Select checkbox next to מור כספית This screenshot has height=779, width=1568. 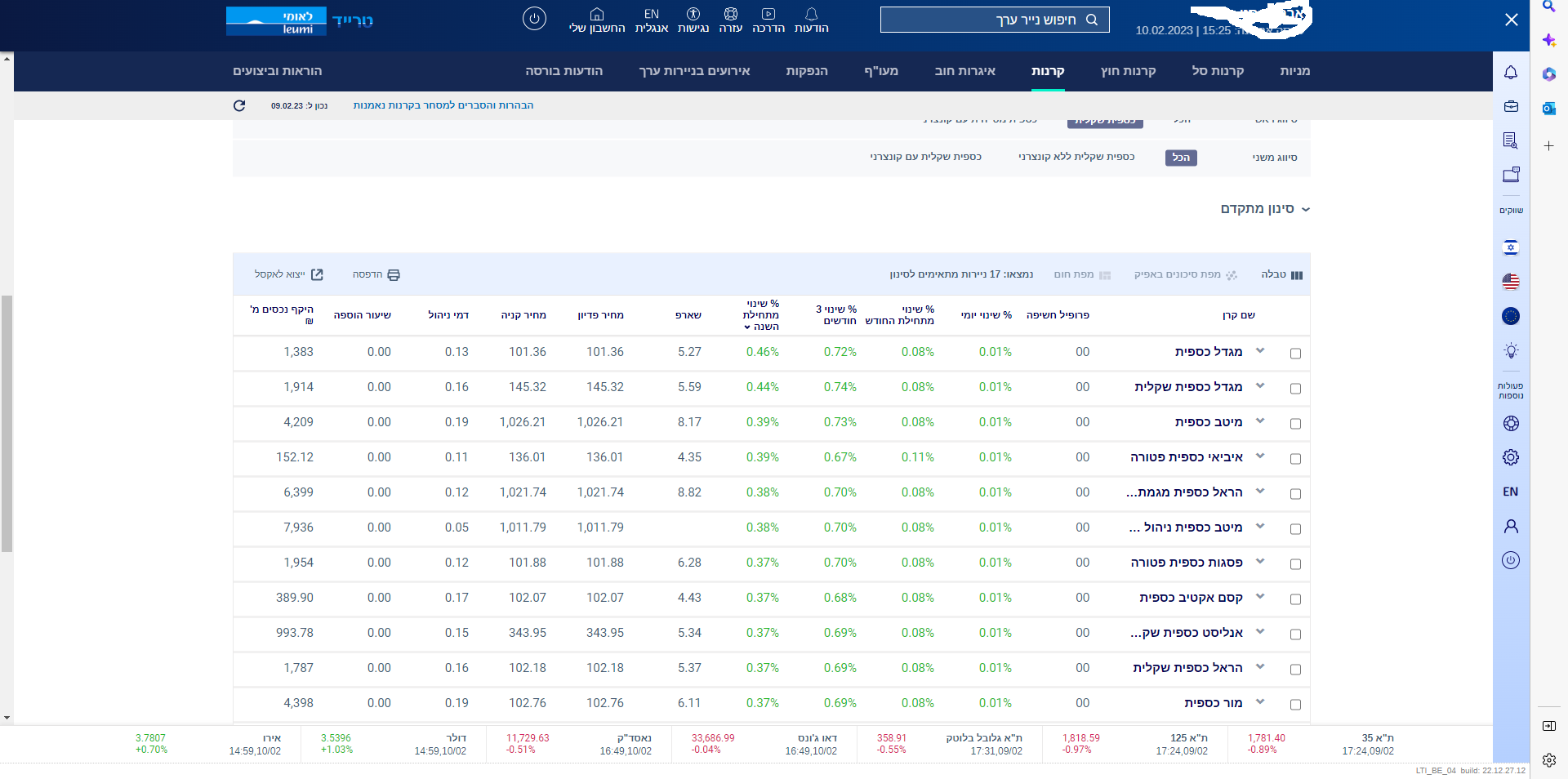pyautogui.click(x=1295, y=705)
